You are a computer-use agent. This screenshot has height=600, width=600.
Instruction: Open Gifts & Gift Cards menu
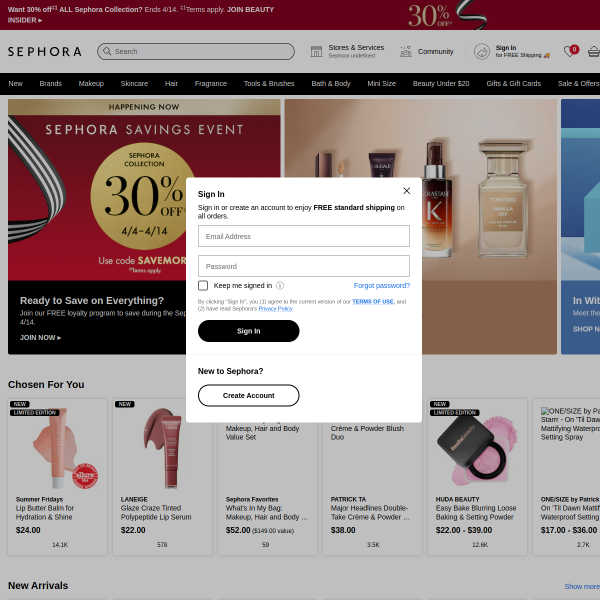[x=514, y=83]
